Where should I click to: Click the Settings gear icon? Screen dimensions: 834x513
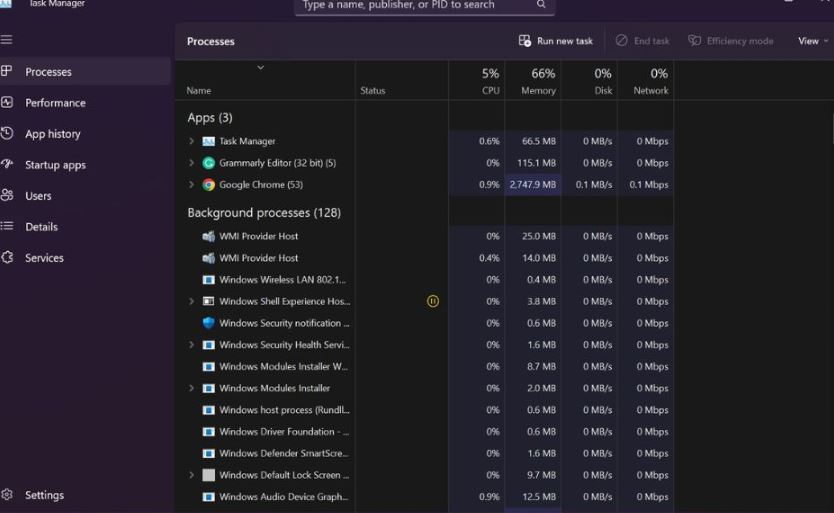6,494
